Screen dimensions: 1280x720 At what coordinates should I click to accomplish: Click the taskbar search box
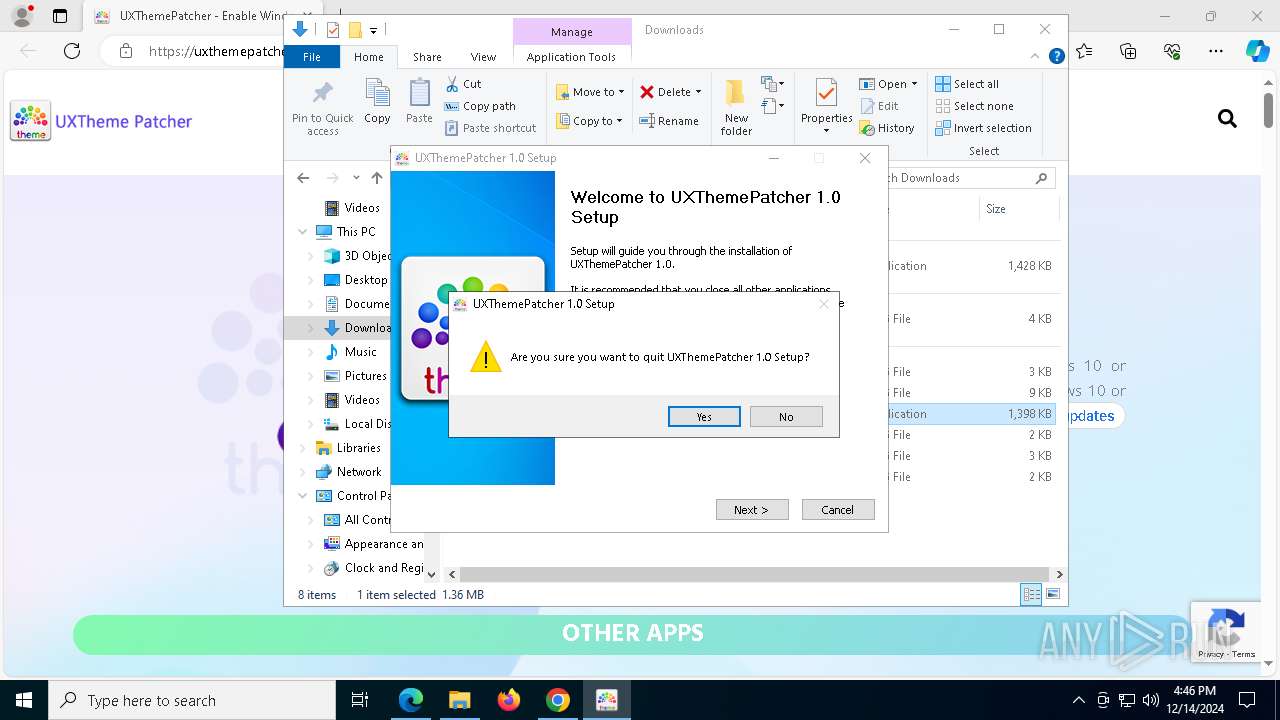tap(192, 700)
